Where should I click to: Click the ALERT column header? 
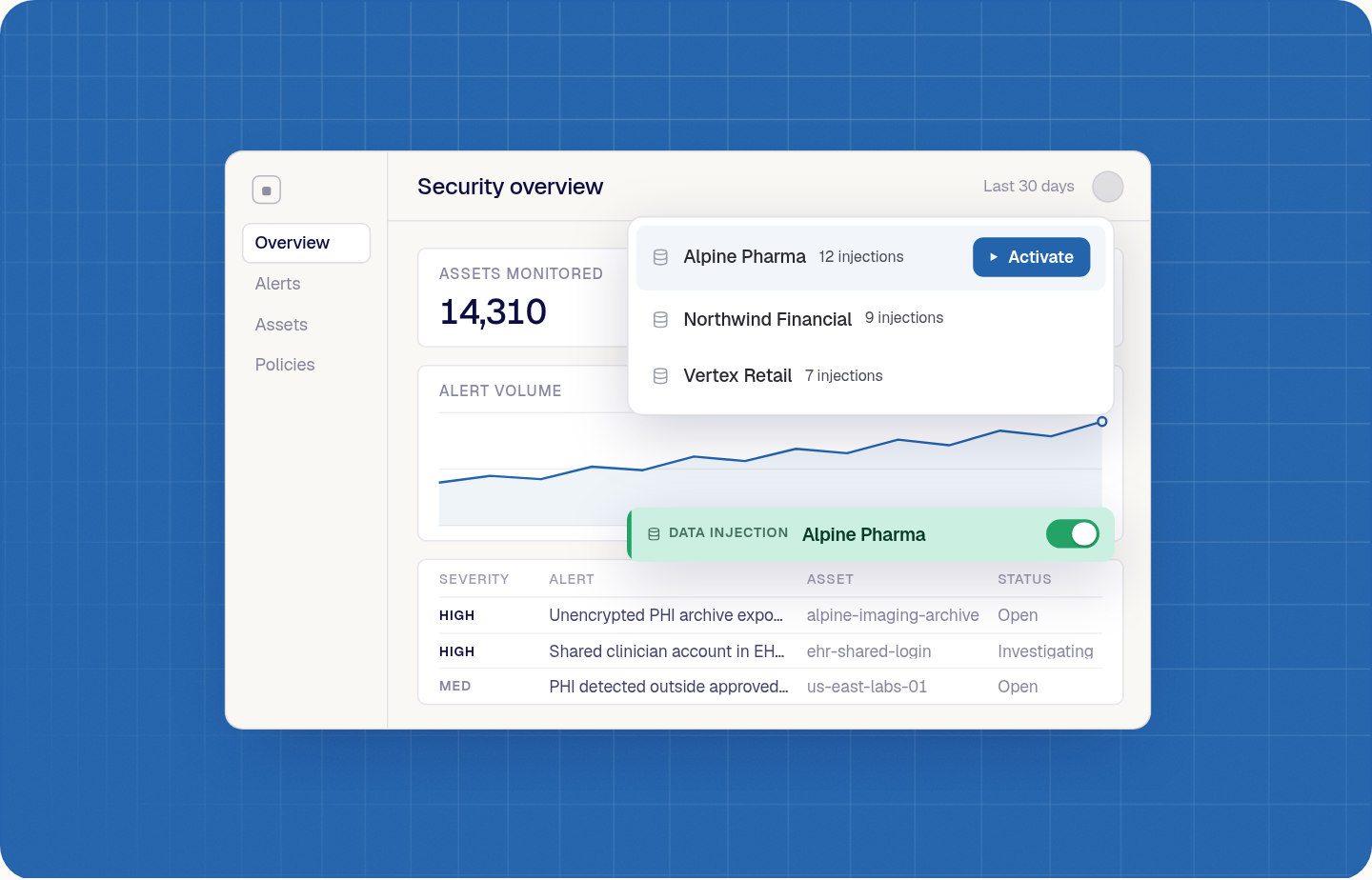pyautogui.click(x=572, y=579)
